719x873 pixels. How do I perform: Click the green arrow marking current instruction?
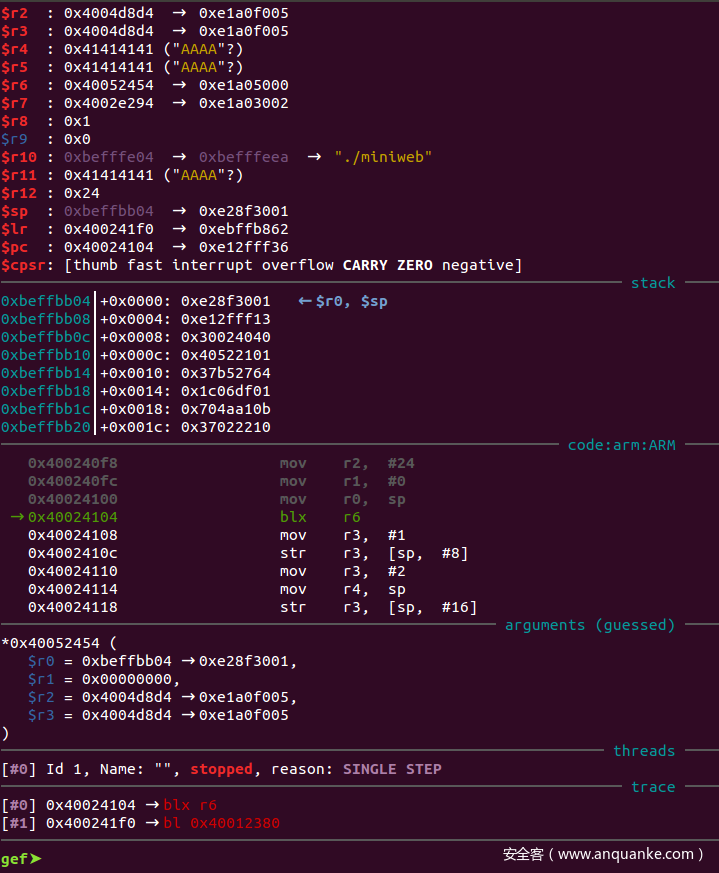tap(16, 517)
